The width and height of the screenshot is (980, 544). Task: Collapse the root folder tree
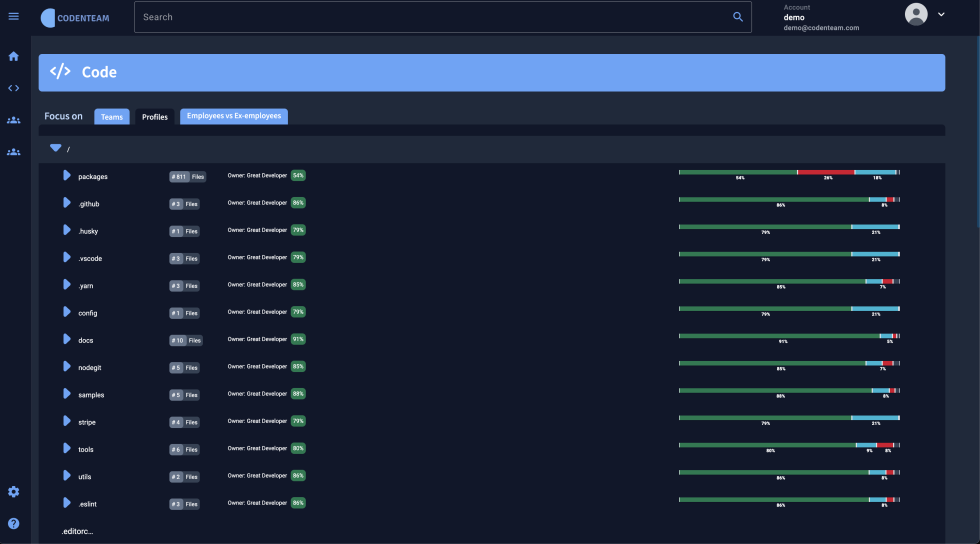coord(56,148)
